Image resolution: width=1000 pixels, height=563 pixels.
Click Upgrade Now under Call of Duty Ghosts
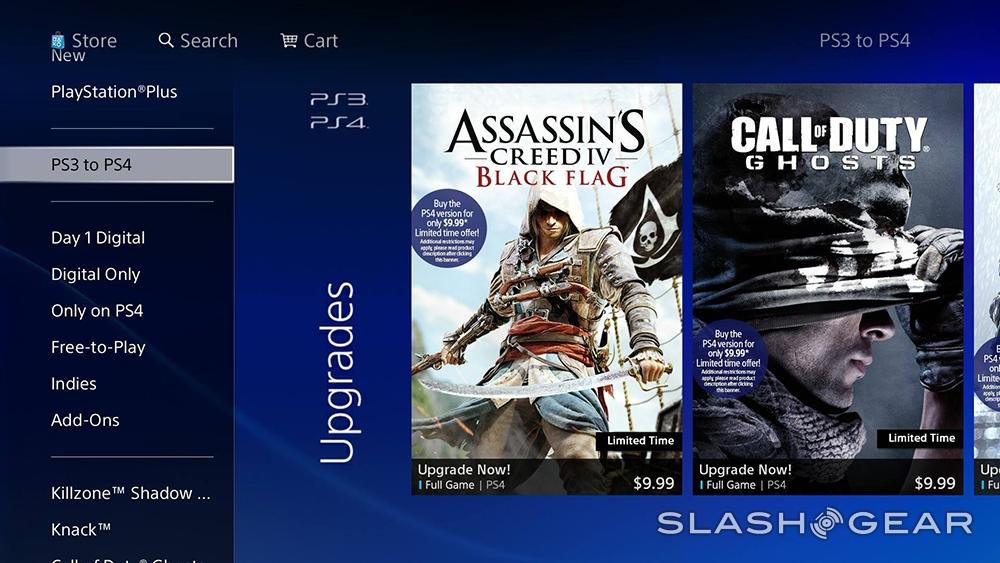(746, 470)
